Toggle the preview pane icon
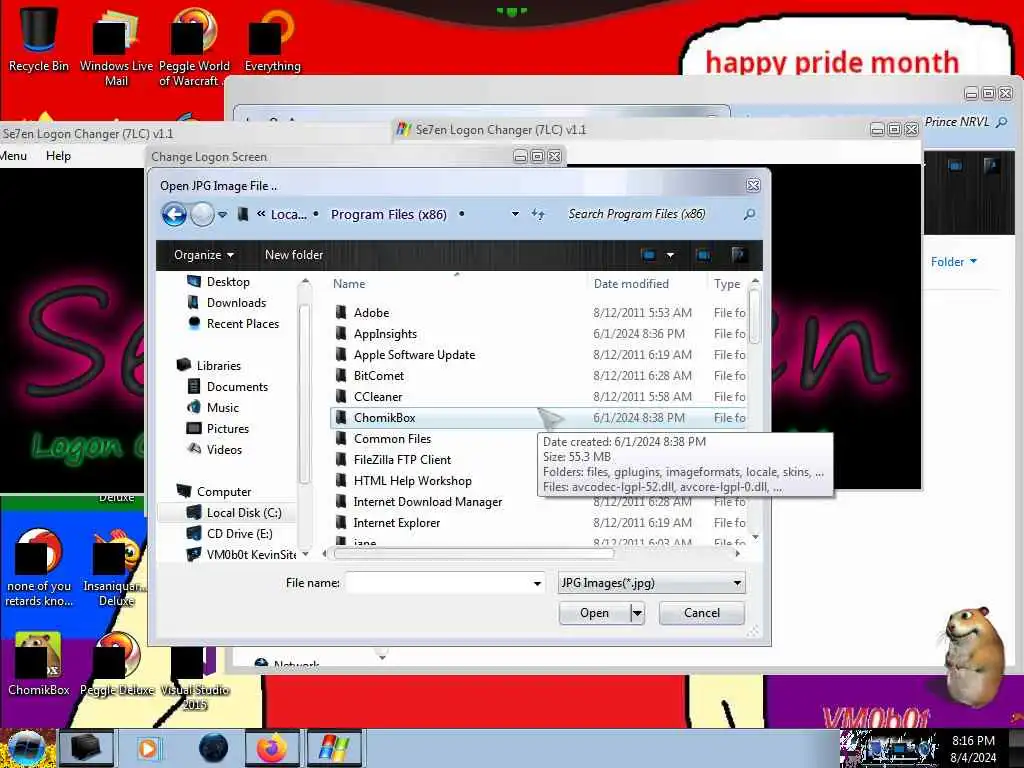The height and width of the screenshot is (768, 1024). [703, 255]
